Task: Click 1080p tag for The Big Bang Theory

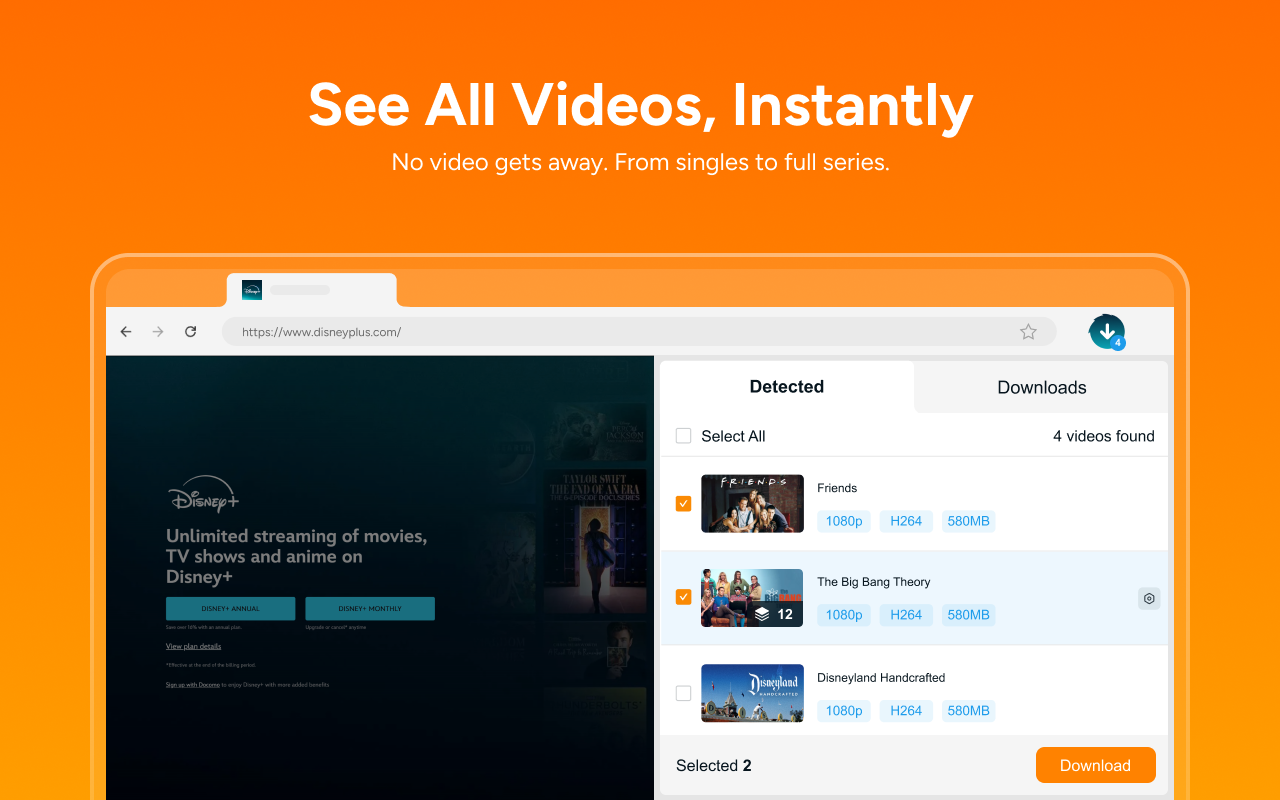Action: [844, 615]
